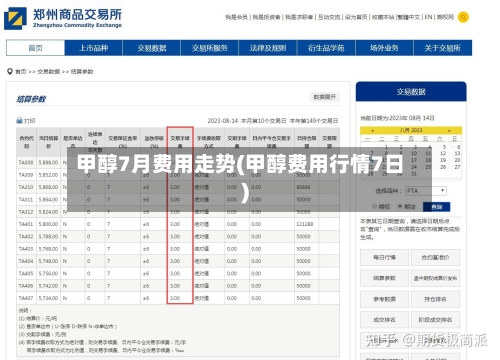Click TA402 settlement price 5,788.00
Viewport: 500px width, 360px height.
click(x=48, y=236)
